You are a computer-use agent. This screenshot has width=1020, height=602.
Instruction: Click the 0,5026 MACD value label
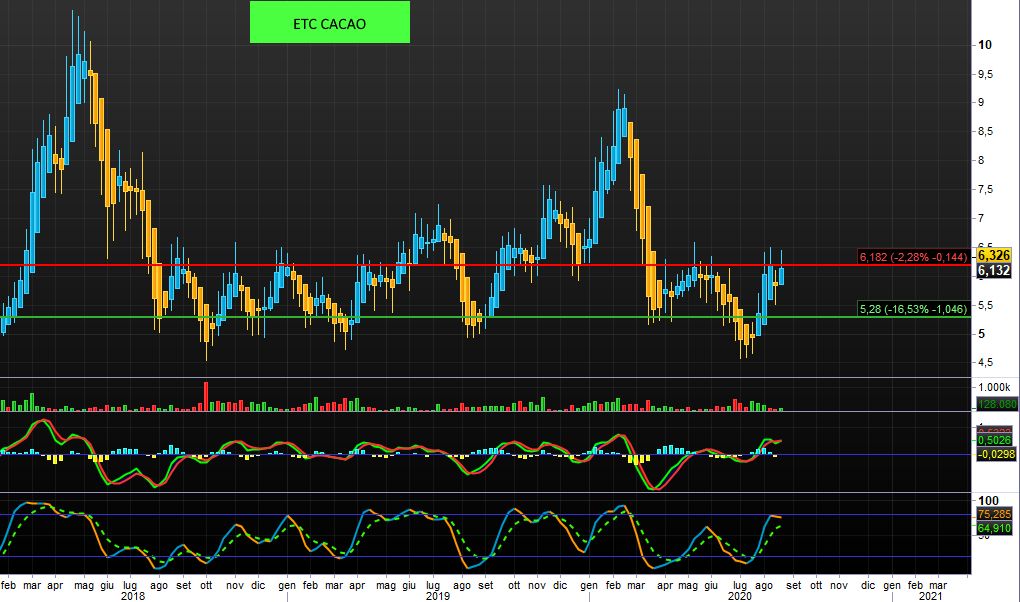pos(993,439)
